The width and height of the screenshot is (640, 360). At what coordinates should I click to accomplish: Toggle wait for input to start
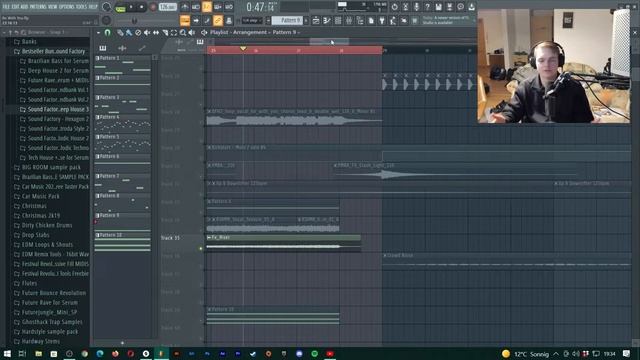(196, 7)
